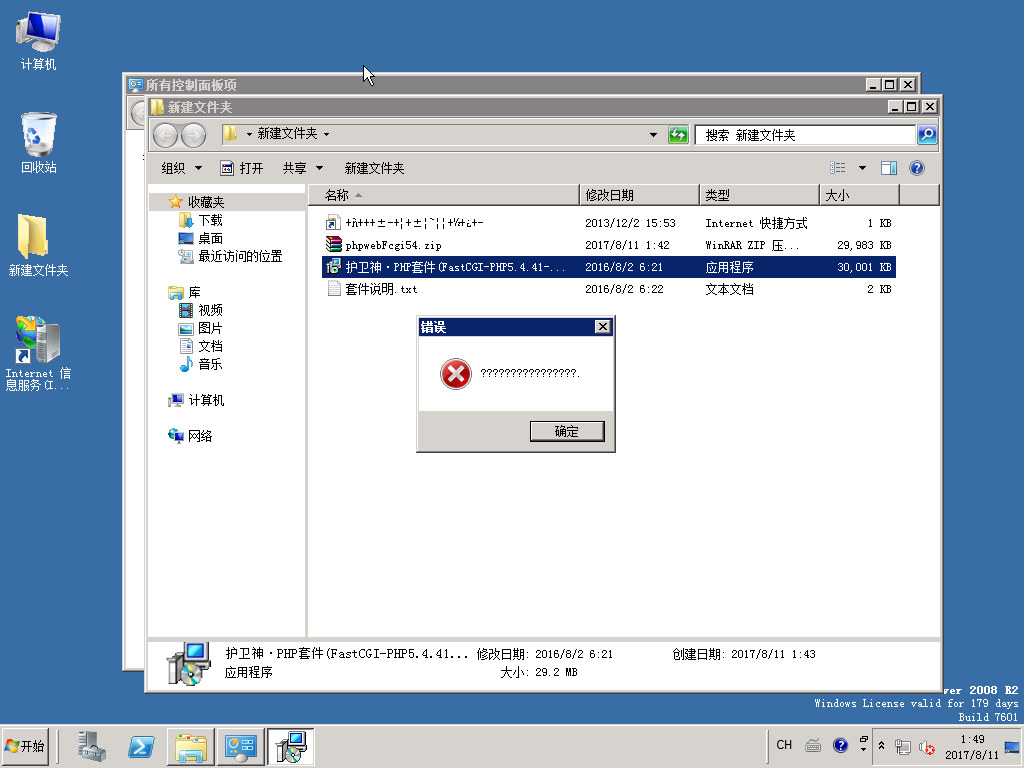Screen dimensions: 1024x768
Task: Select the 回收站 recycle bin icon
Action: click(x=38, y=142)
